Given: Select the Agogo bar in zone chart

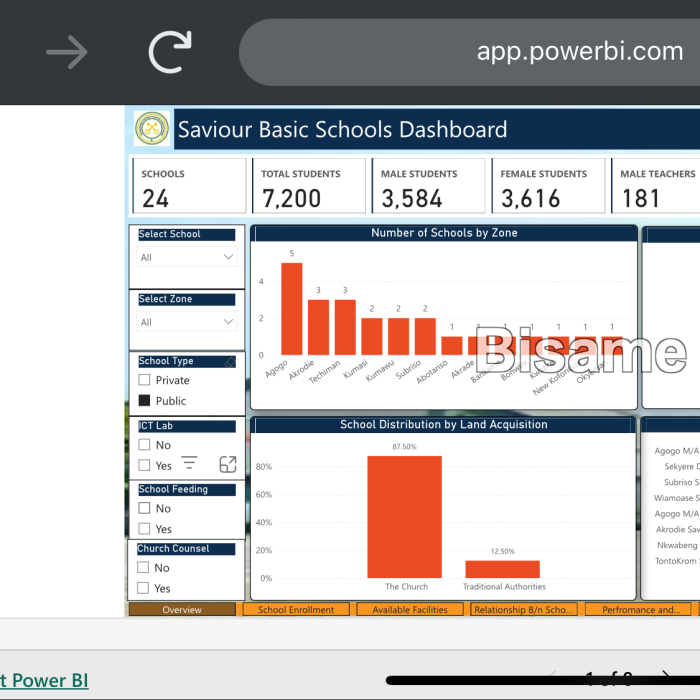Looking at the screenshot, I should pos(292,309).
